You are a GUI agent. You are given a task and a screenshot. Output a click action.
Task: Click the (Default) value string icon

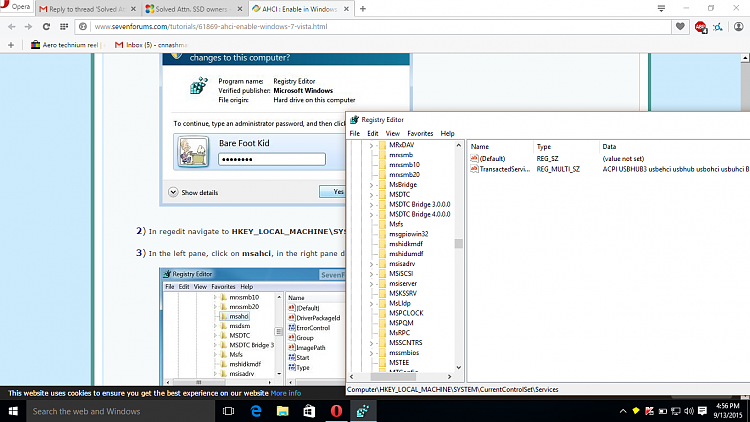click(x=474, y=158)
